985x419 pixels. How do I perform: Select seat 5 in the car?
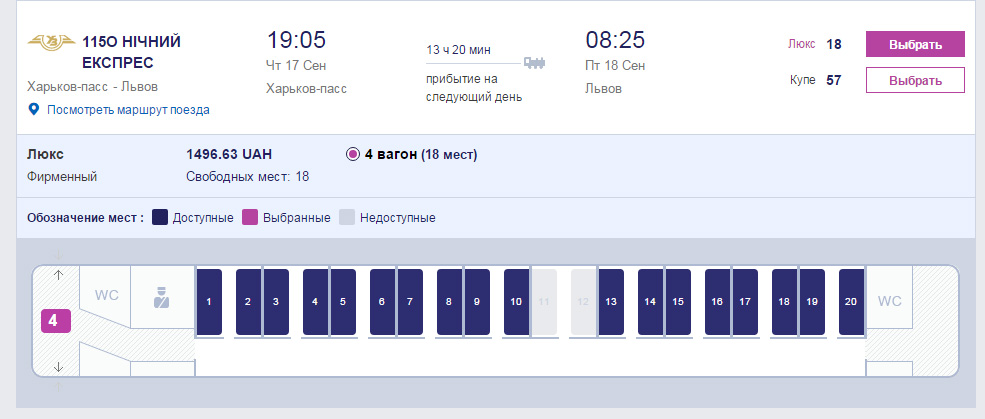point(343,302)
